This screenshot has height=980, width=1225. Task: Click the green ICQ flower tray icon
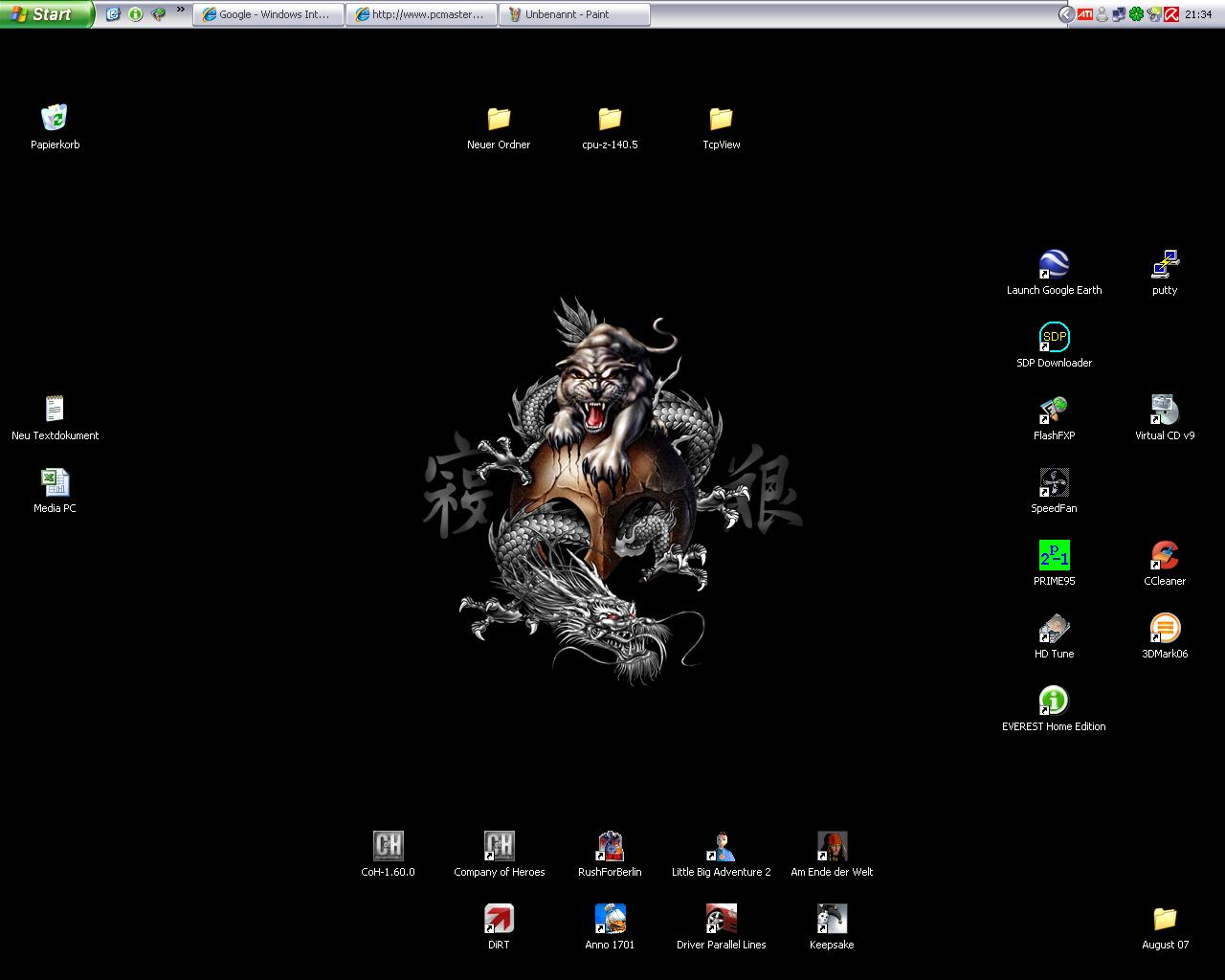coord(1136,14)
